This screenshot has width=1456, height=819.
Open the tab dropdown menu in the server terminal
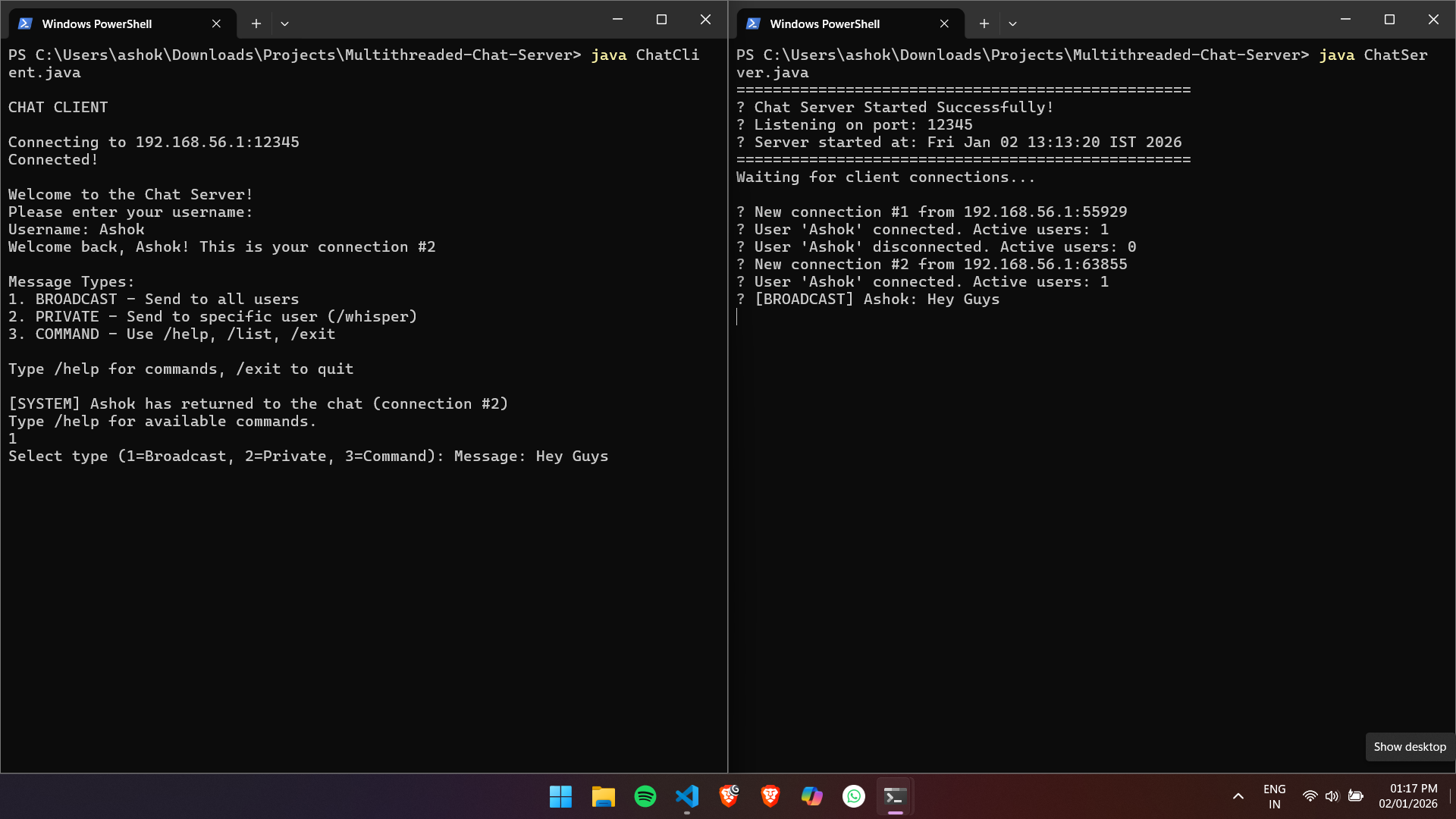tap(1013, 24)
